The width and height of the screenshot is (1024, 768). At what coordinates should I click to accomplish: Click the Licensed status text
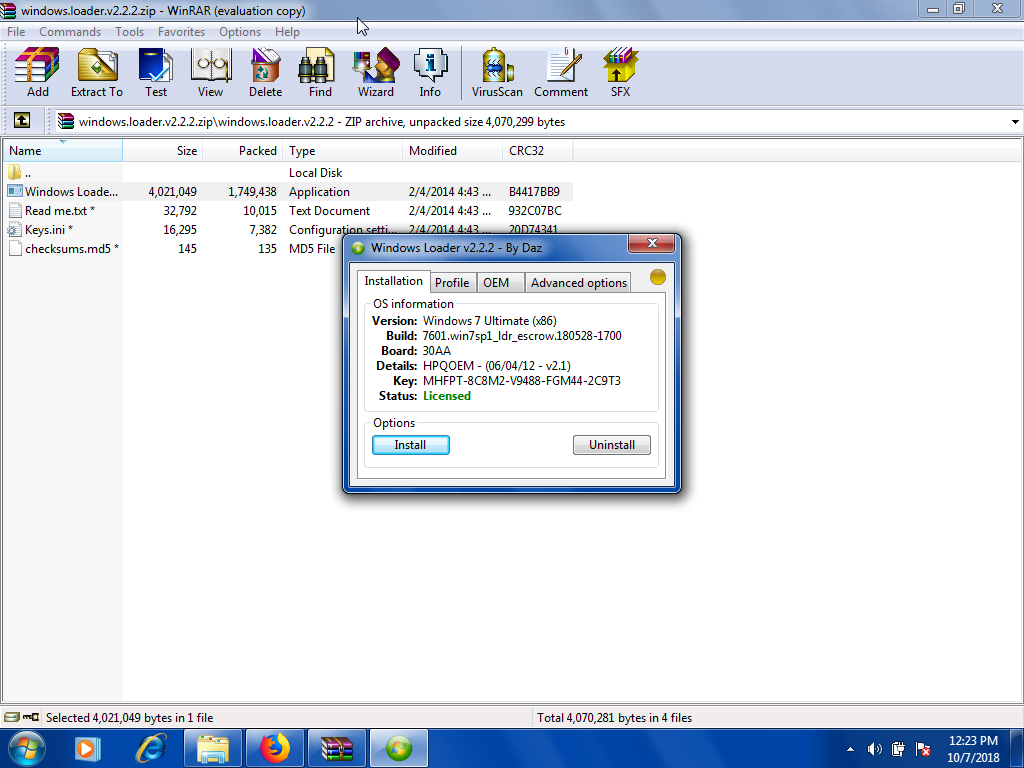(x=447, y=396)
